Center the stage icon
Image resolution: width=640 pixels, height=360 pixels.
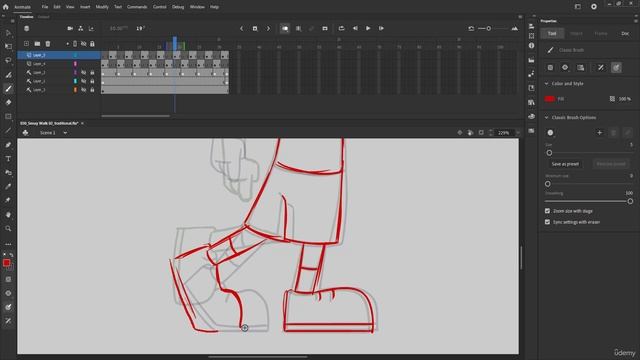(x=460, y=133)
